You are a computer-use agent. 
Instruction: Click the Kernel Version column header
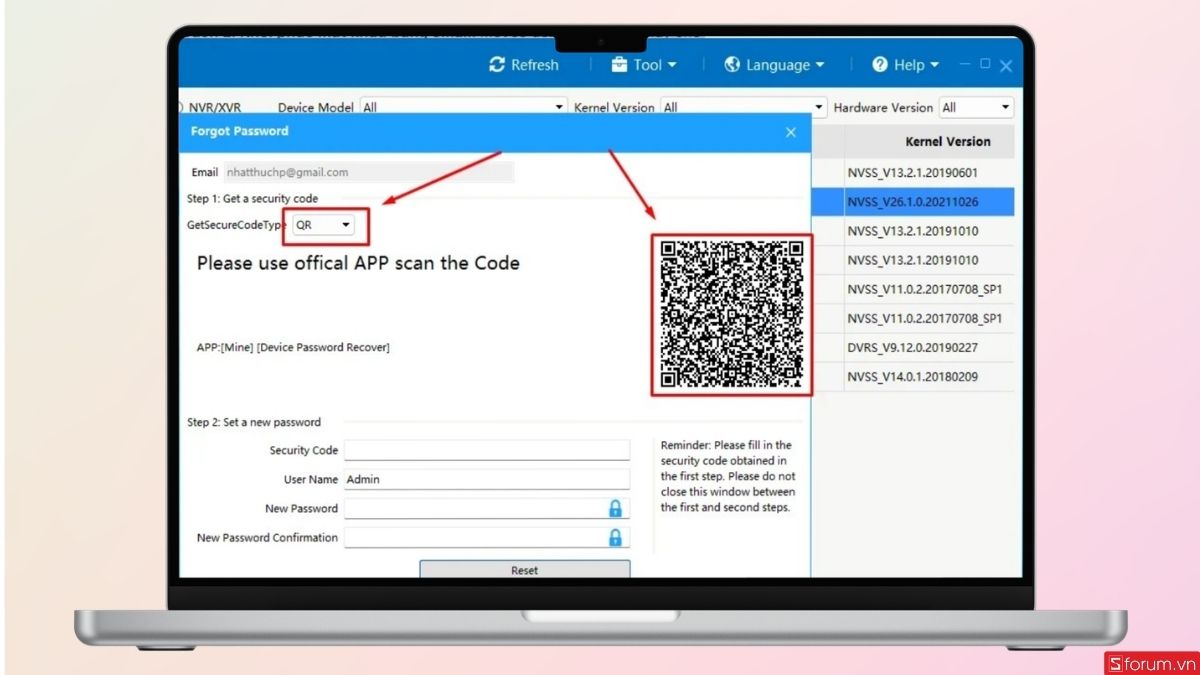point(947,141)
